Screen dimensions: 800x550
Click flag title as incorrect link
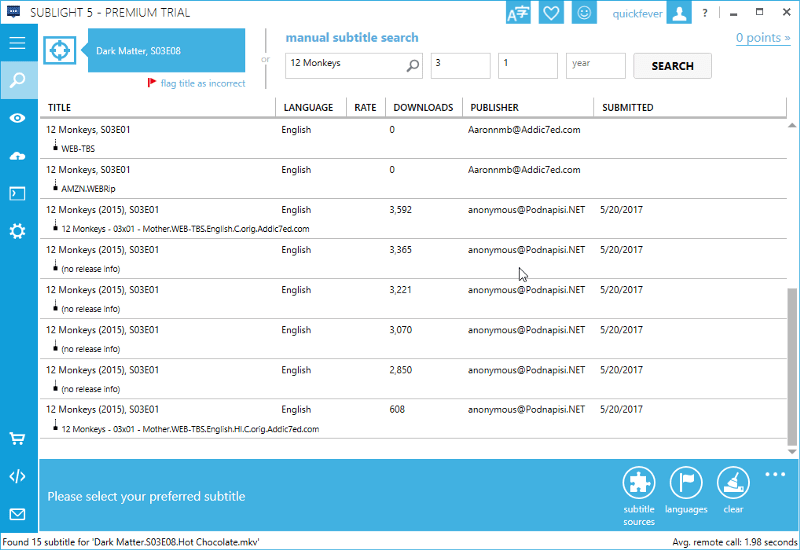[203, 83]
